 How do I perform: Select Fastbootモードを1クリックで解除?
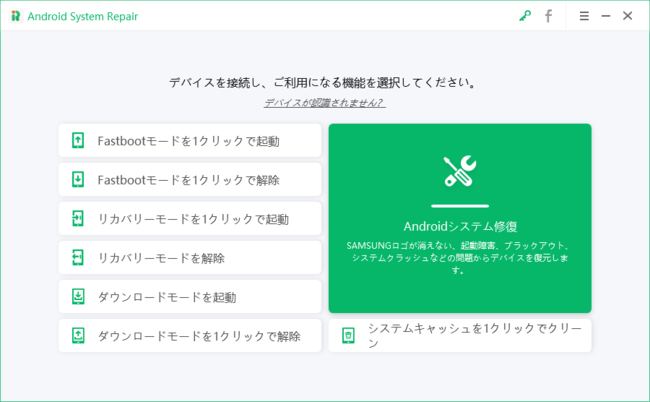pos(190,179)
